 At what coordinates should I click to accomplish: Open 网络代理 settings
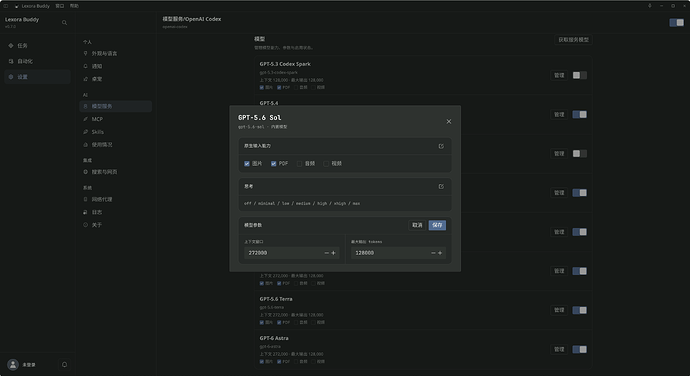(x=116, y=199)
